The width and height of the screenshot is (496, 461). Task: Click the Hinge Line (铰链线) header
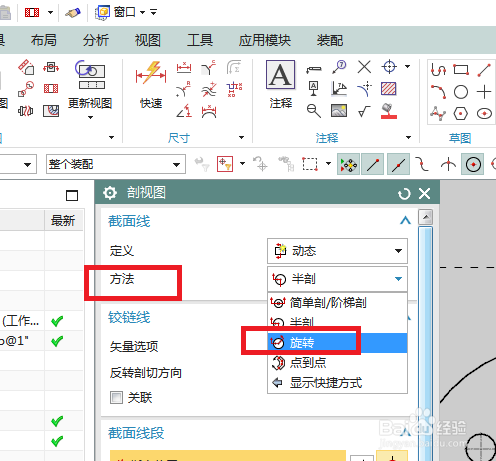(129, 317)
